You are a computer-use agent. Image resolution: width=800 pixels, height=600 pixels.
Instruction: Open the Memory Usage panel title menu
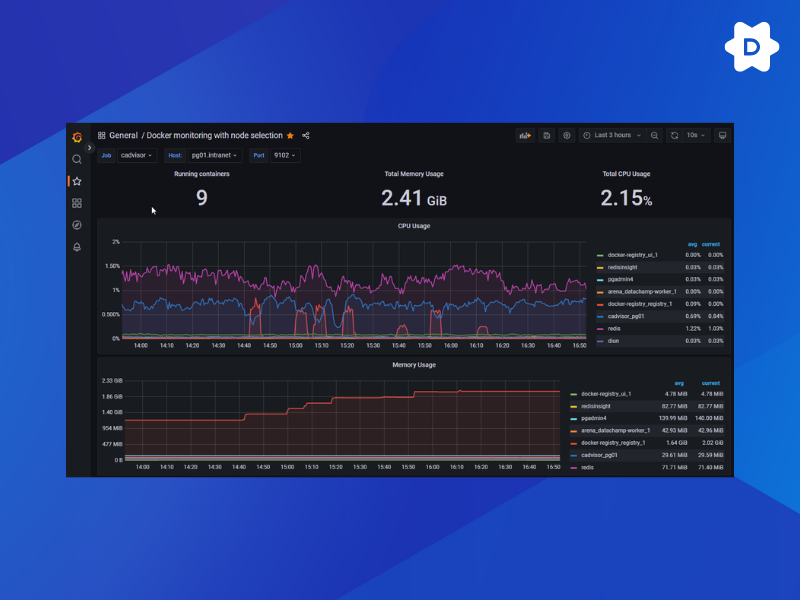tap(414, 365)
